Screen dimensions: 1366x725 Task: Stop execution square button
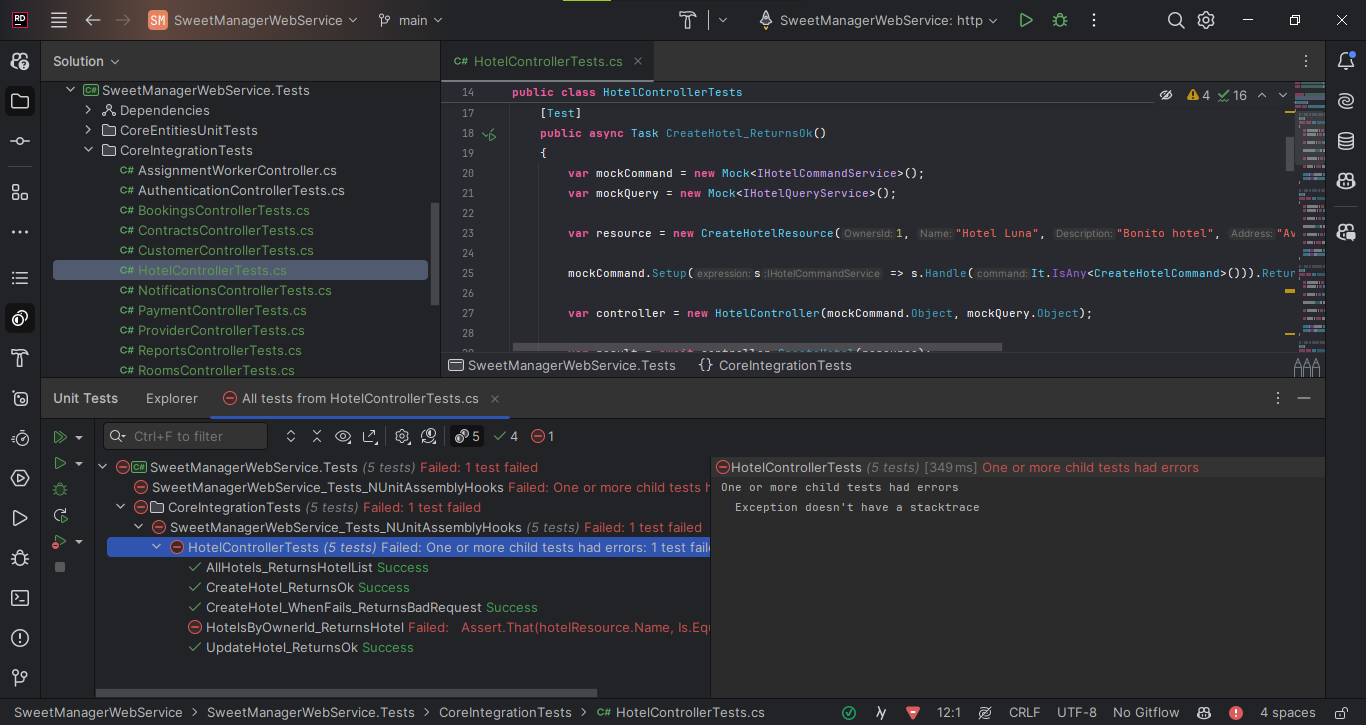[x=60, y=567]
